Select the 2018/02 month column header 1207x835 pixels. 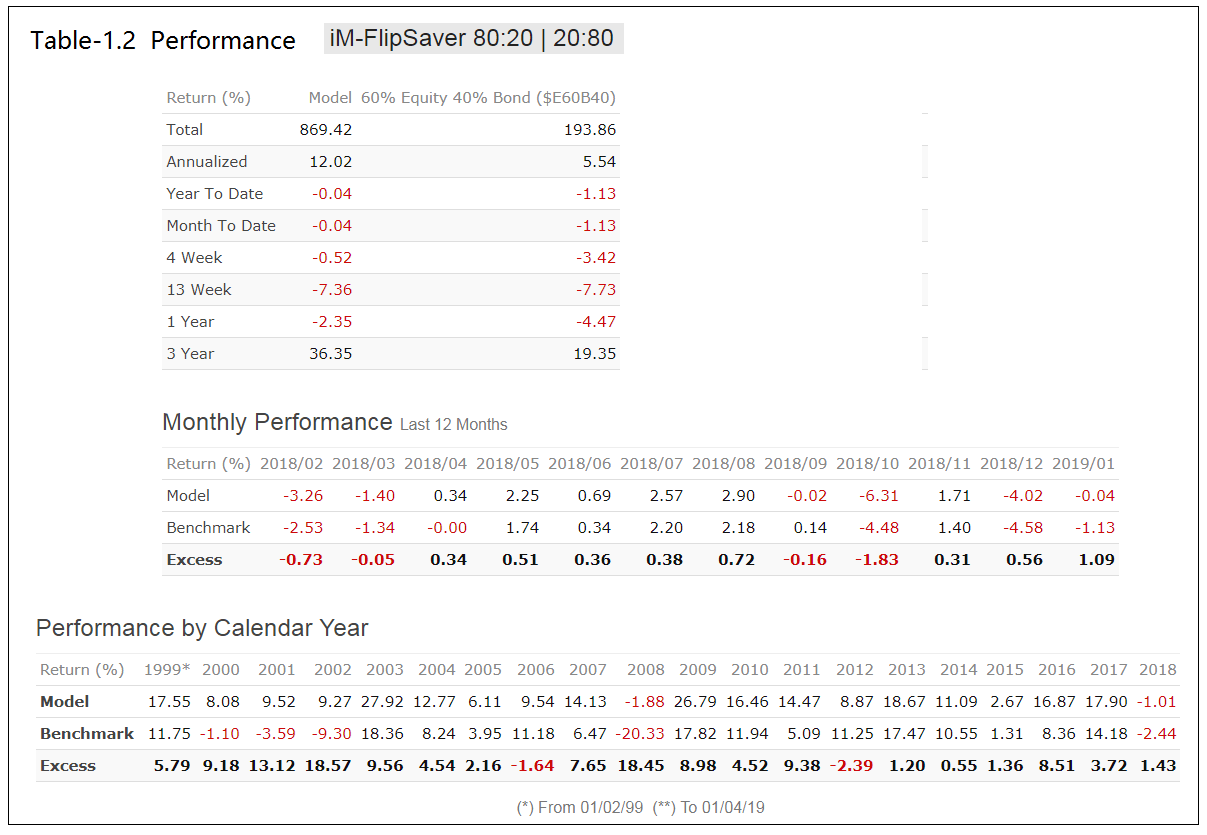tap(292, 464)
